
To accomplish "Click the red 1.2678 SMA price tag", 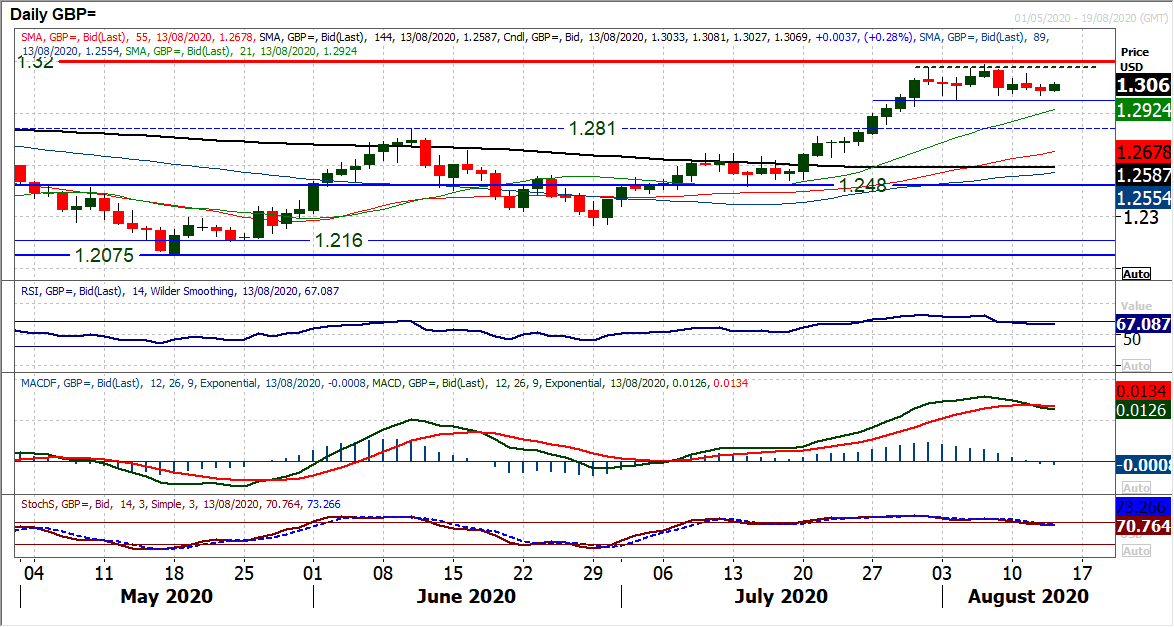I will tap(1144, 153).
